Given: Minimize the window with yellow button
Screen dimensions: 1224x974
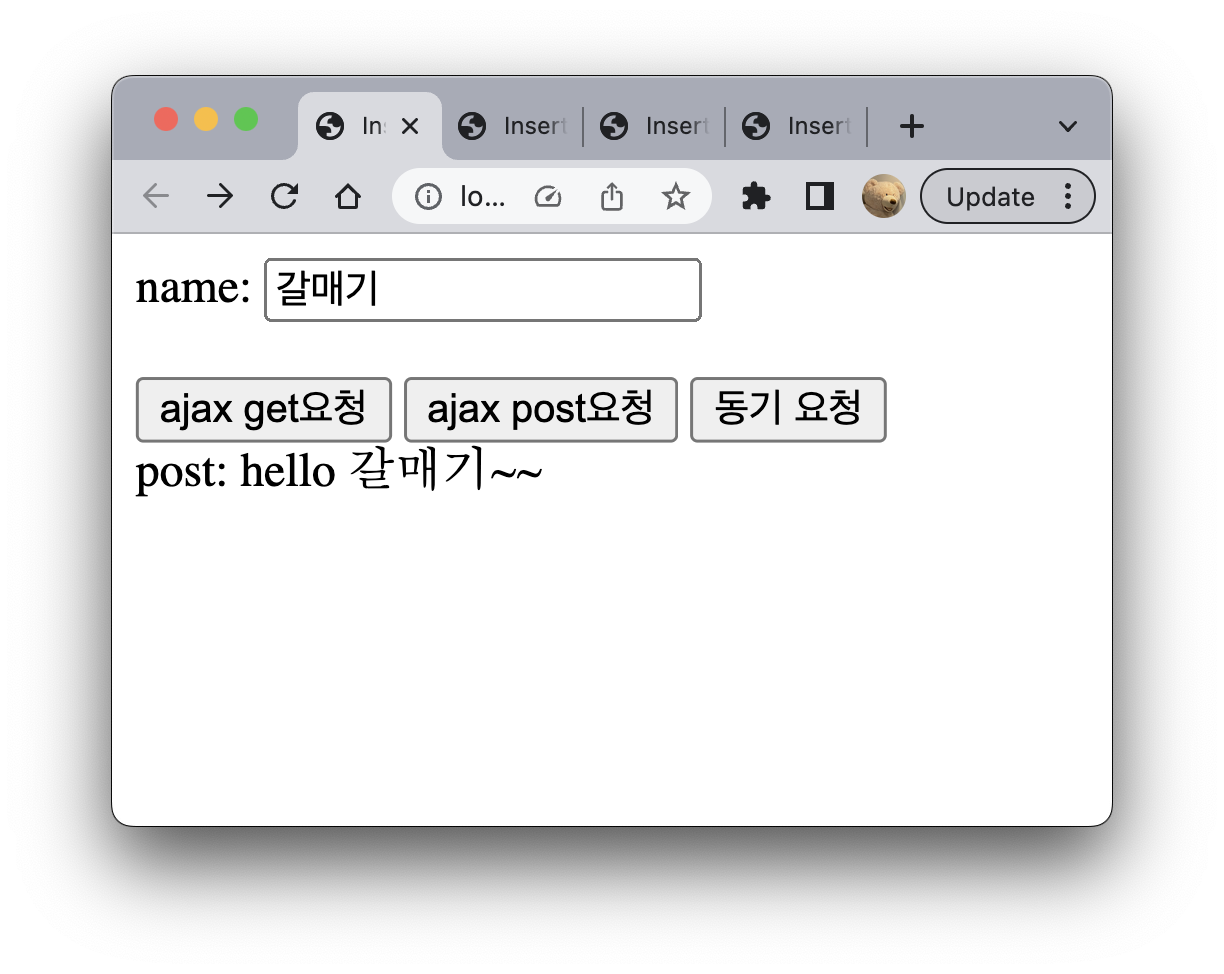Looking at the screenshot, I should (x=206, y=119).
